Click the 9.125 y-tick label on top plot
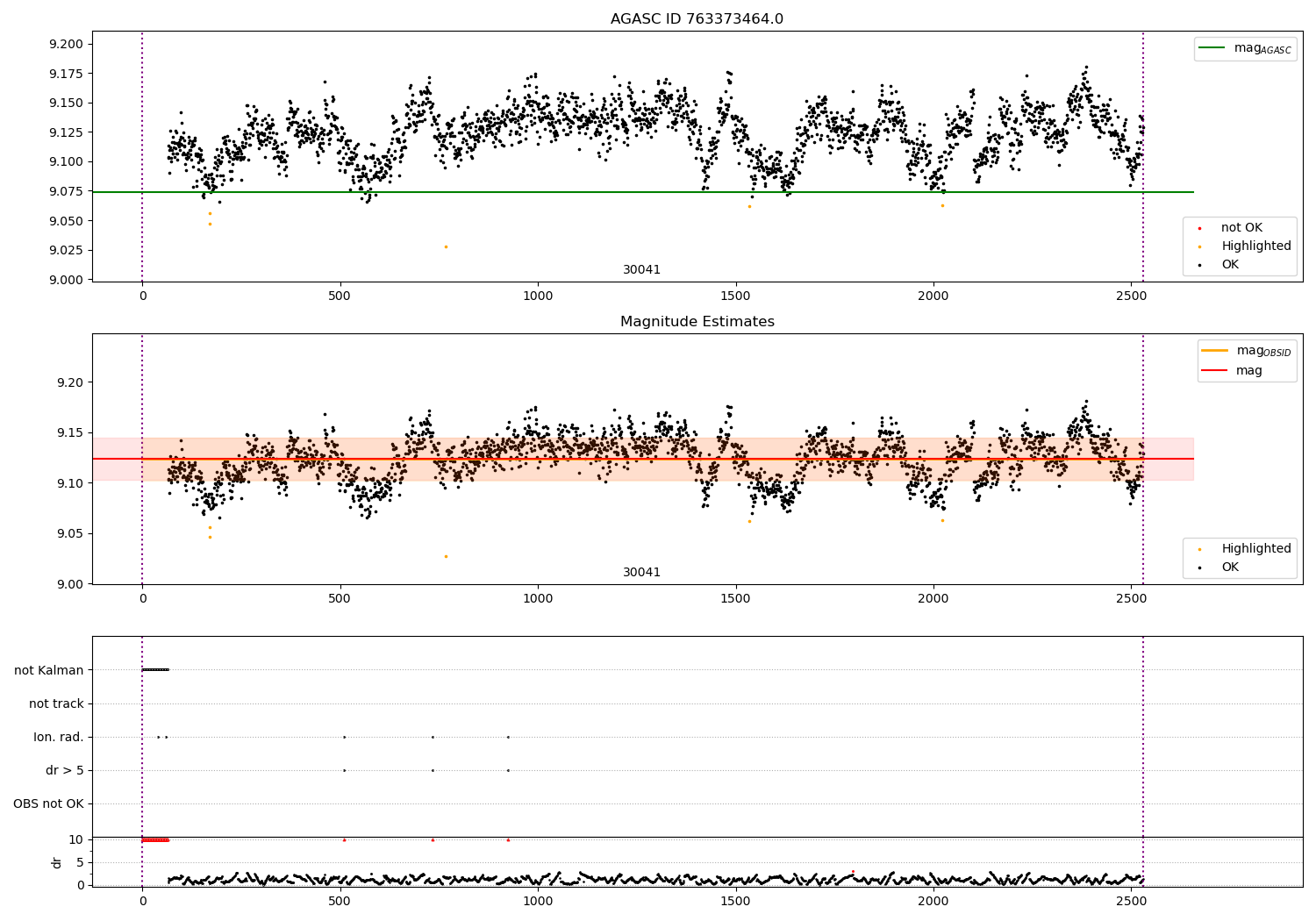The height and width of the screenshot is (921, 1316). [66, 132]
